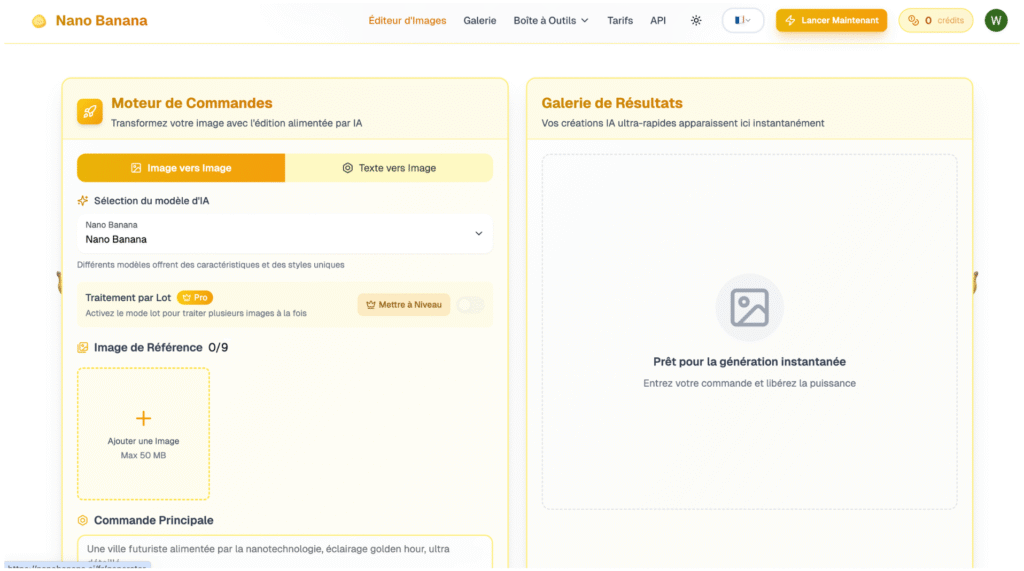
Task: Click the Image de Référence icon
Action: pos(83,348)
